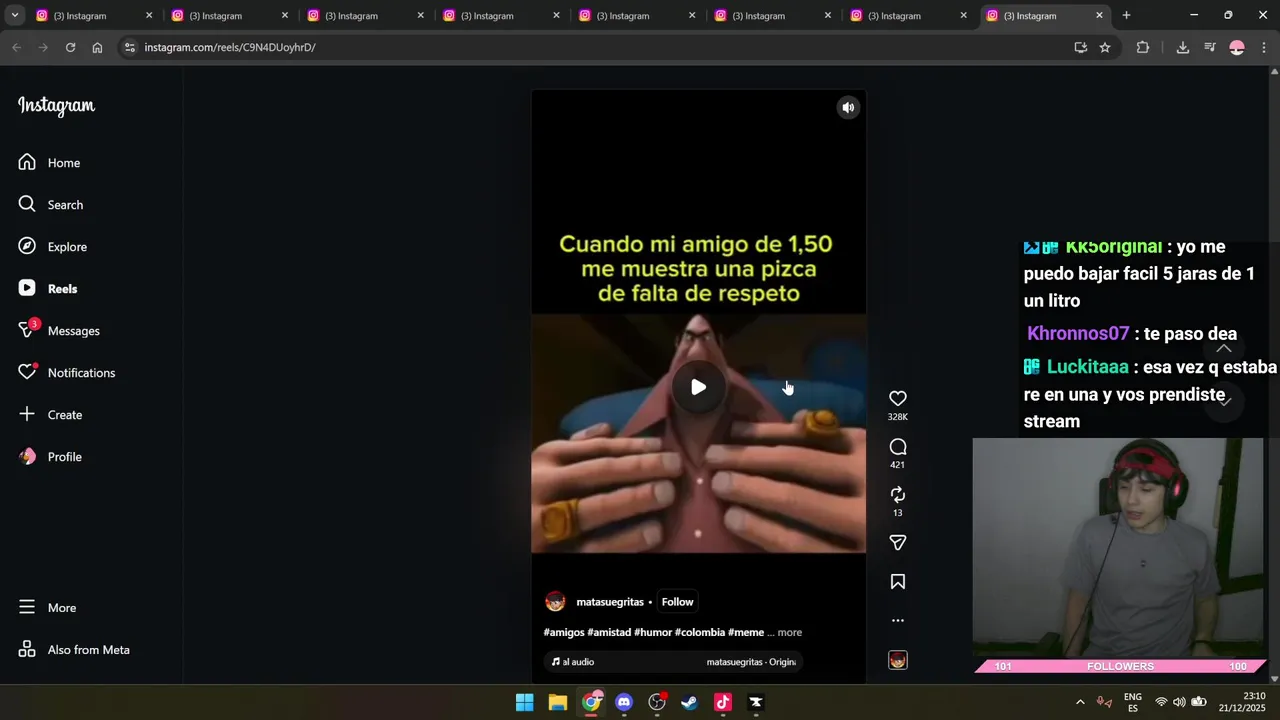Go to the Explore section
Viewport: 1280px width, 720px height.
click(x=53, y=247)
